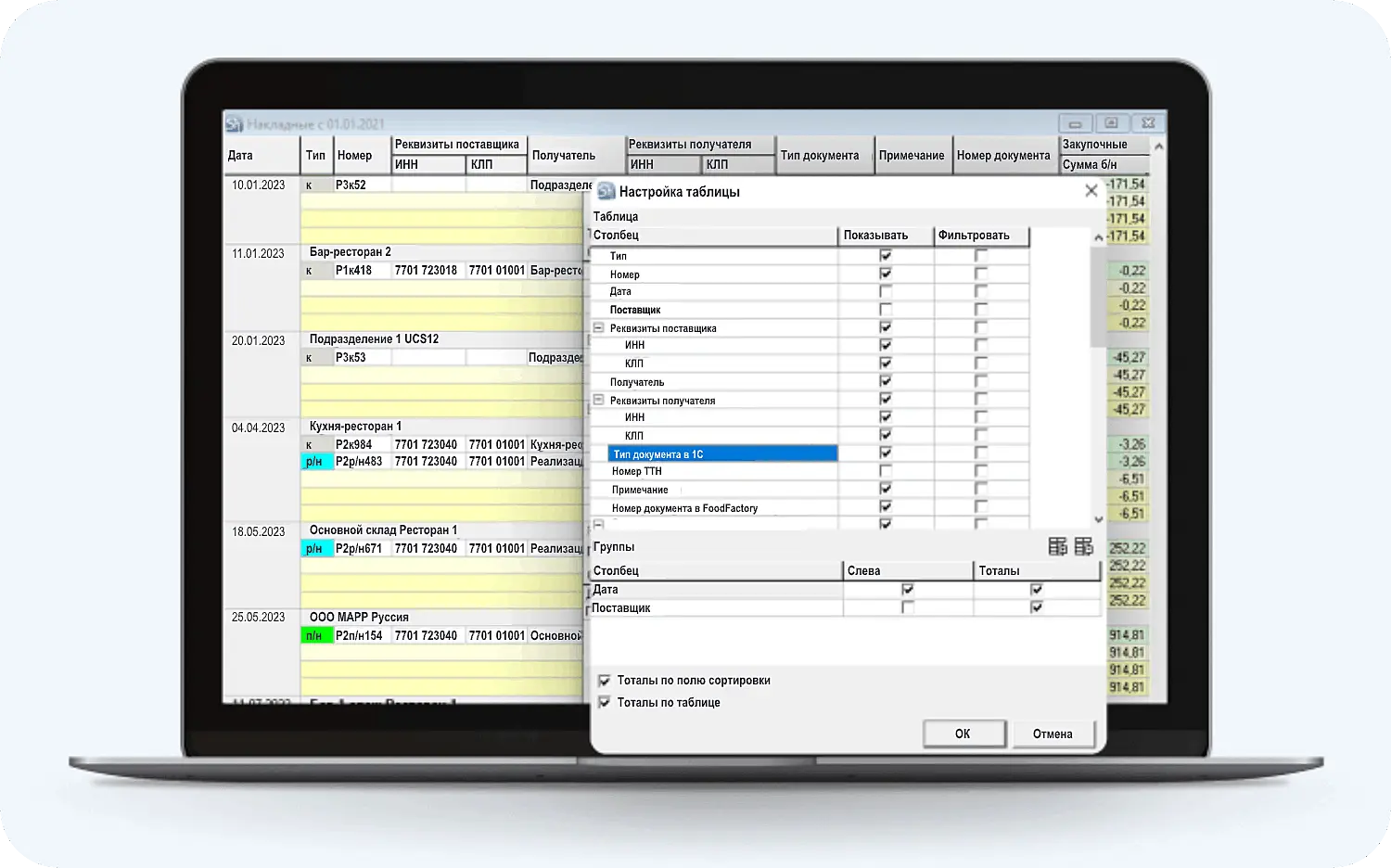
Task: Toggle Показывать checkbox for Номер row
Action: (886, 274)
